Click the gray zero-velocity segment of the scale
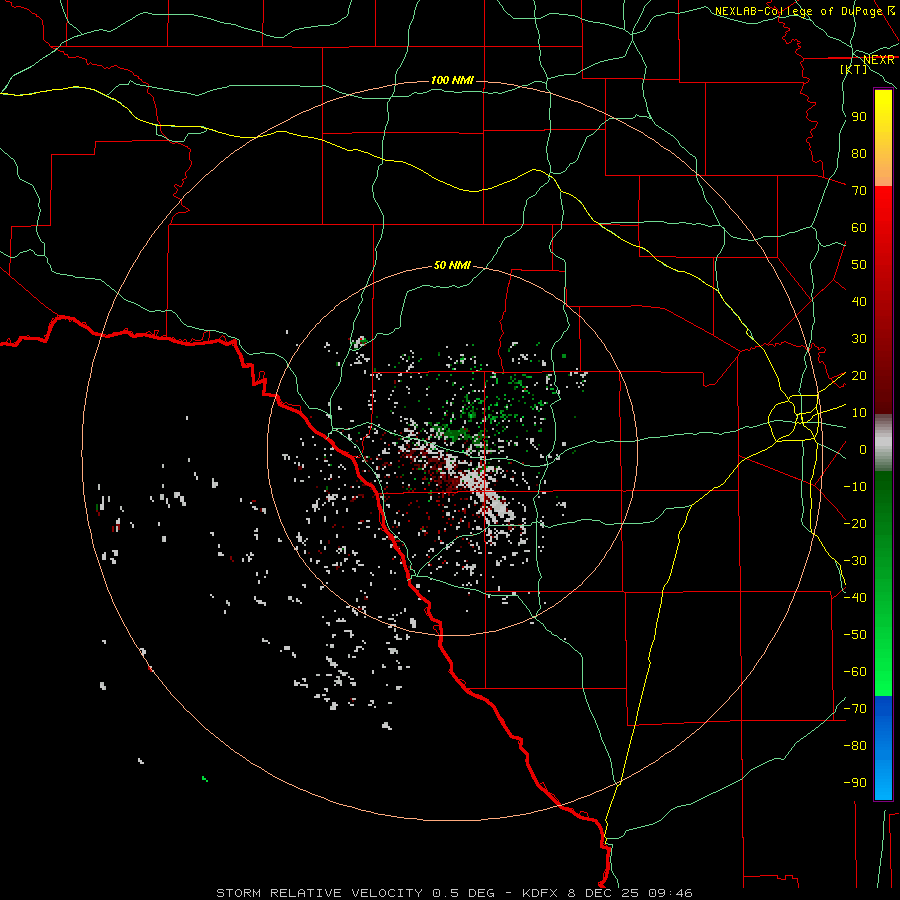 coord(883,443)
